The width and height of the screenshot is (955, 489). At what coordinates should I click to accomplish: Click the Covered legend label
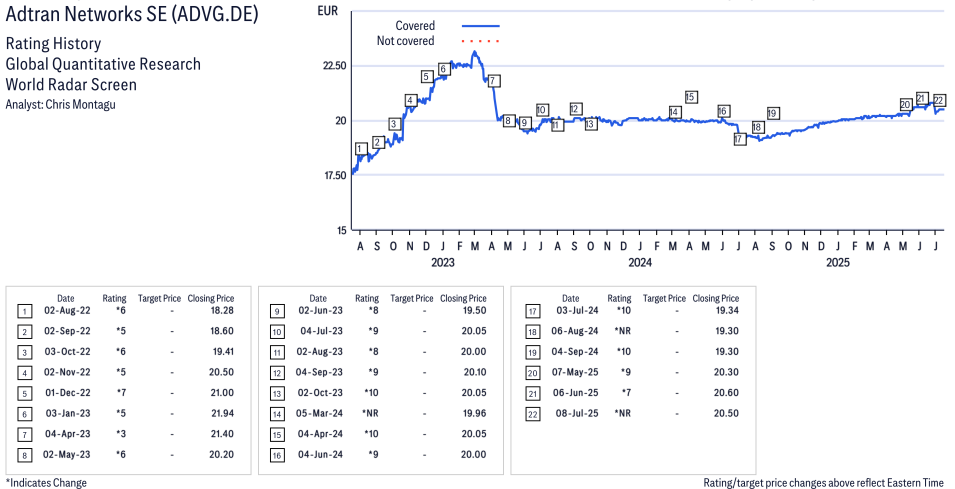coord(415,26)
